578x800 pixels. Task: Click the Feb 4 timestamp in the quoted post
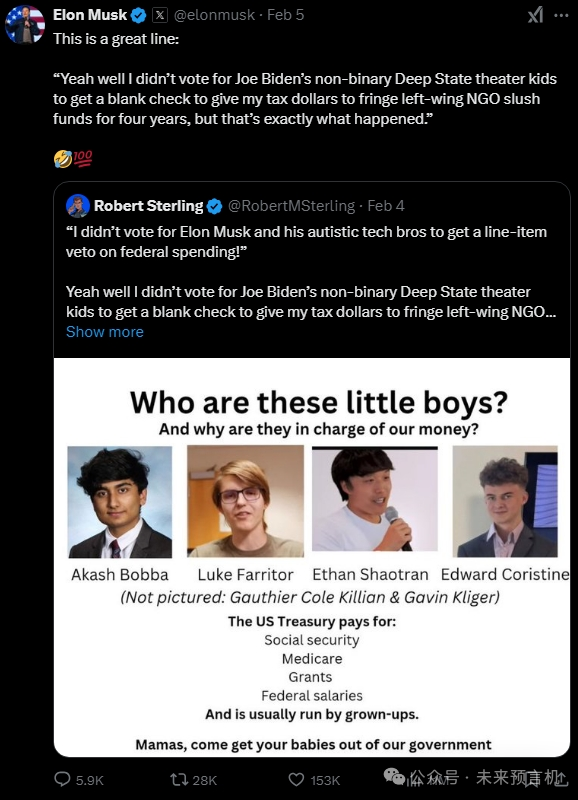click(386, 206)
